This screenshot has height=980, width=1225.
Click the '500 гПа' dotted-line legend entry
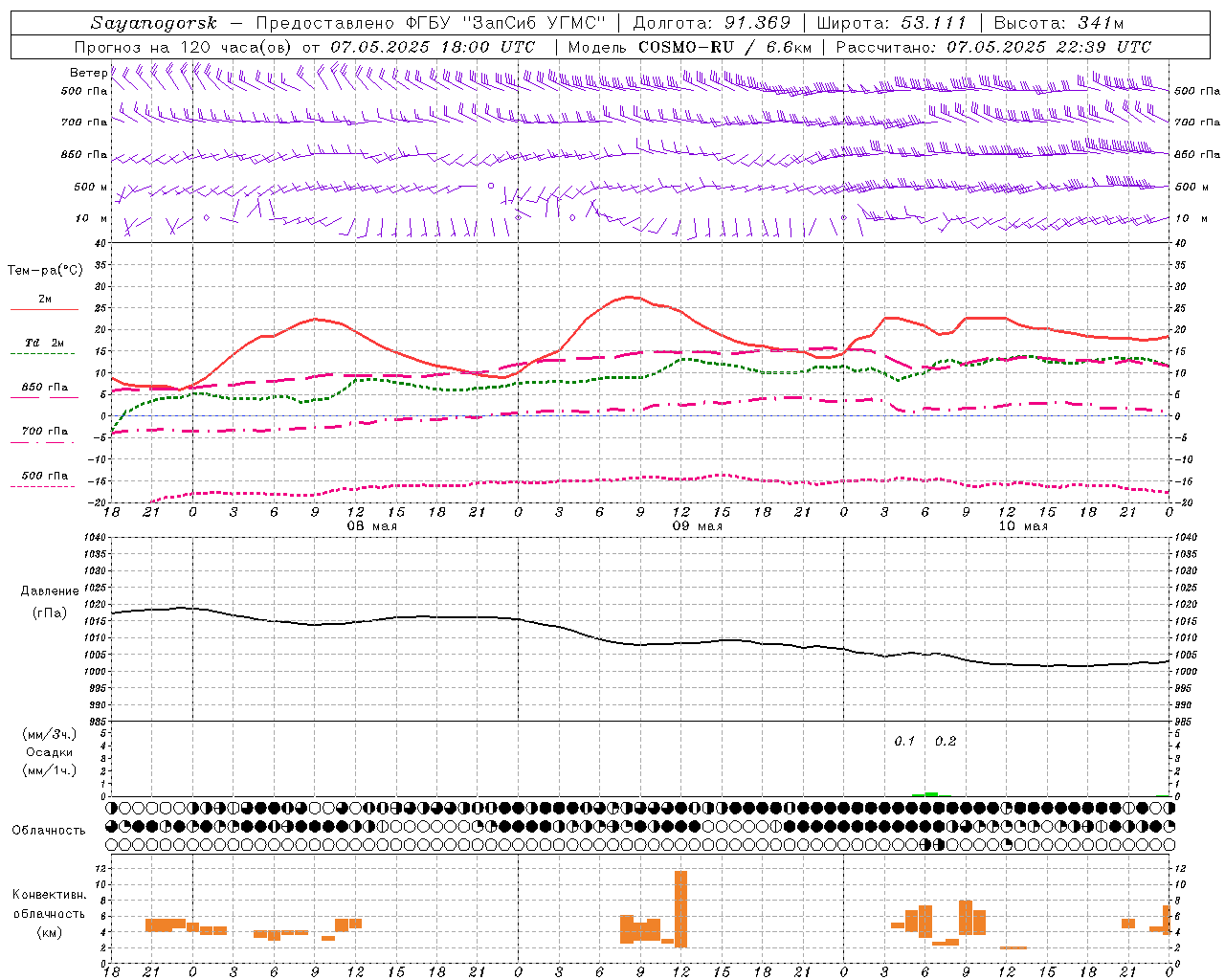[44, 476]
